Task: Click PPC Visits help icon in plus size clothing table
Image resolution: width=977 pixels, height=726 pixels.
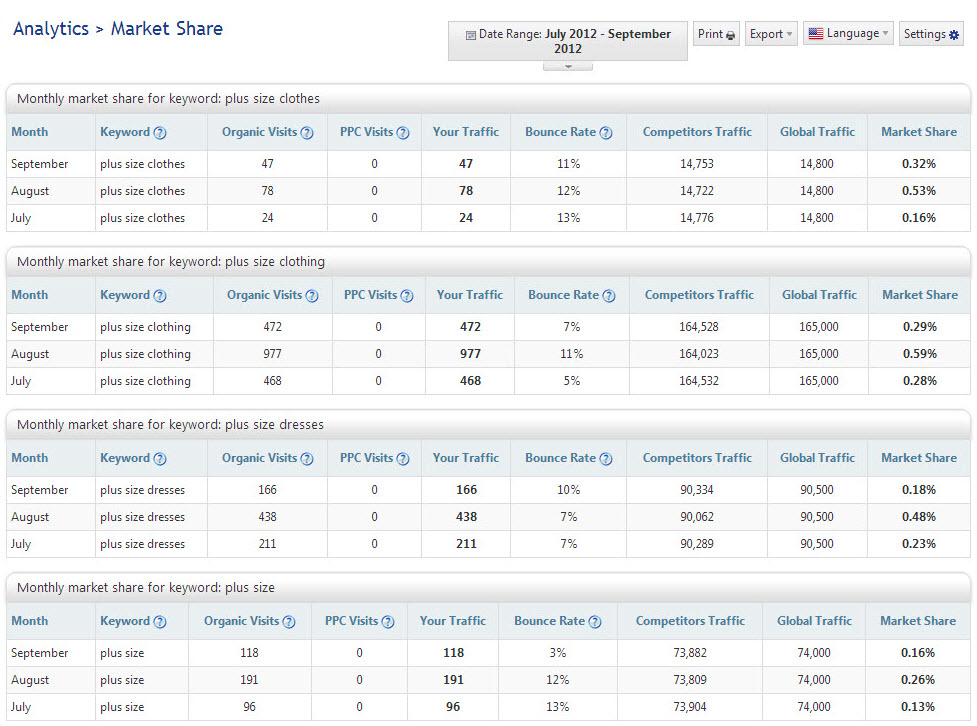Action: coord(406,296)
